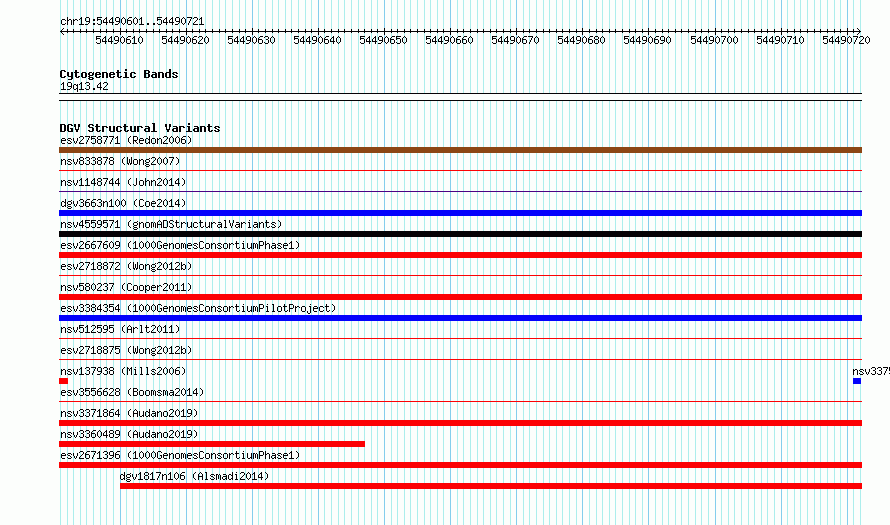Viewport: 890px width, 525px height.
Task: Select the nsv4559571 gnomAD black variant bar
Action: (460, 234)
